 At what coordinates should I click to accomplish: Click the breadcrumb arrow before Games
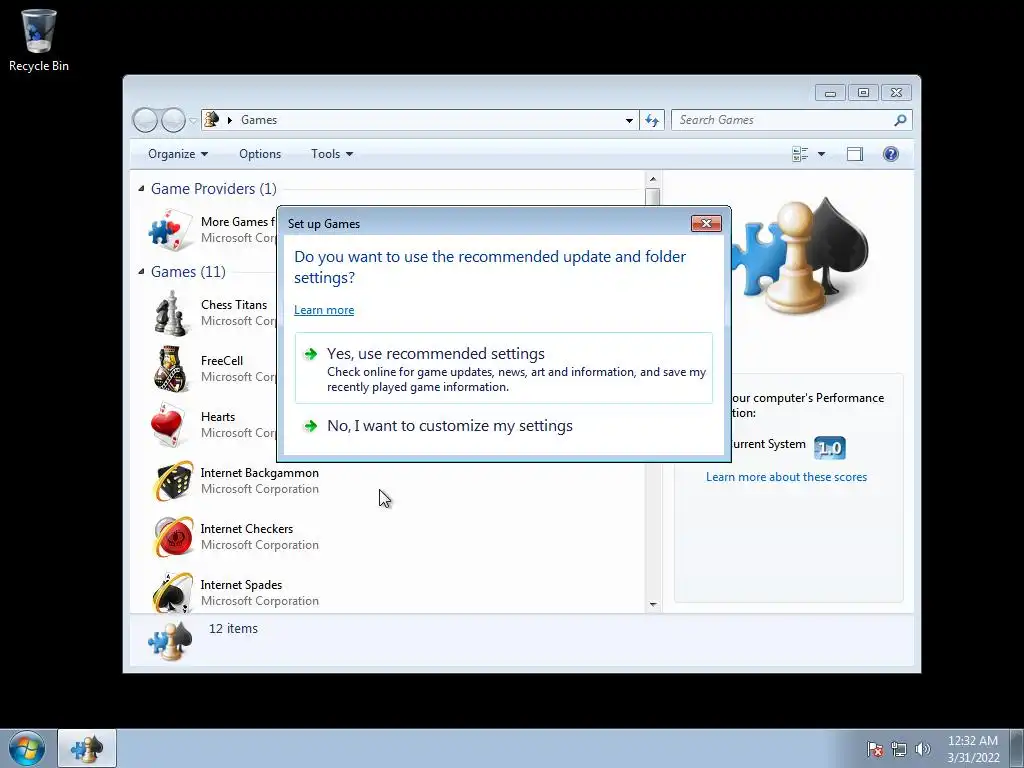pos(229,120)
